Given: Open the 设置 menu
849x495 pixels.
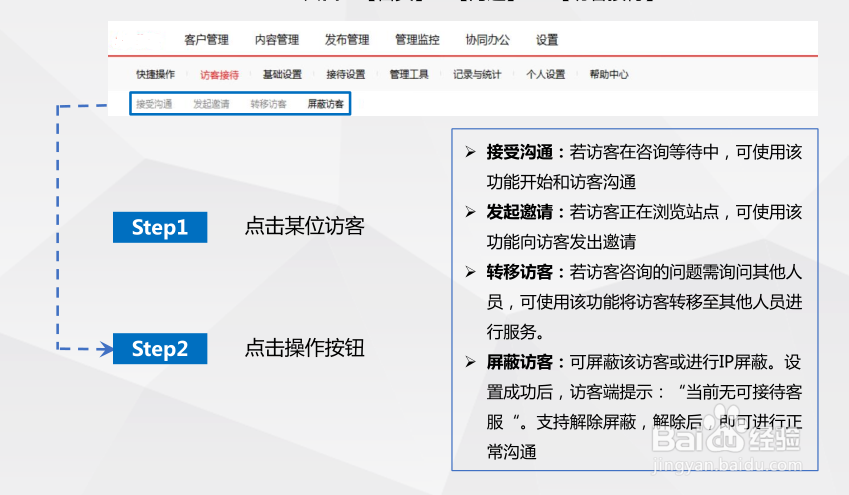Looking at the screenshot, I should pos(547,40).
